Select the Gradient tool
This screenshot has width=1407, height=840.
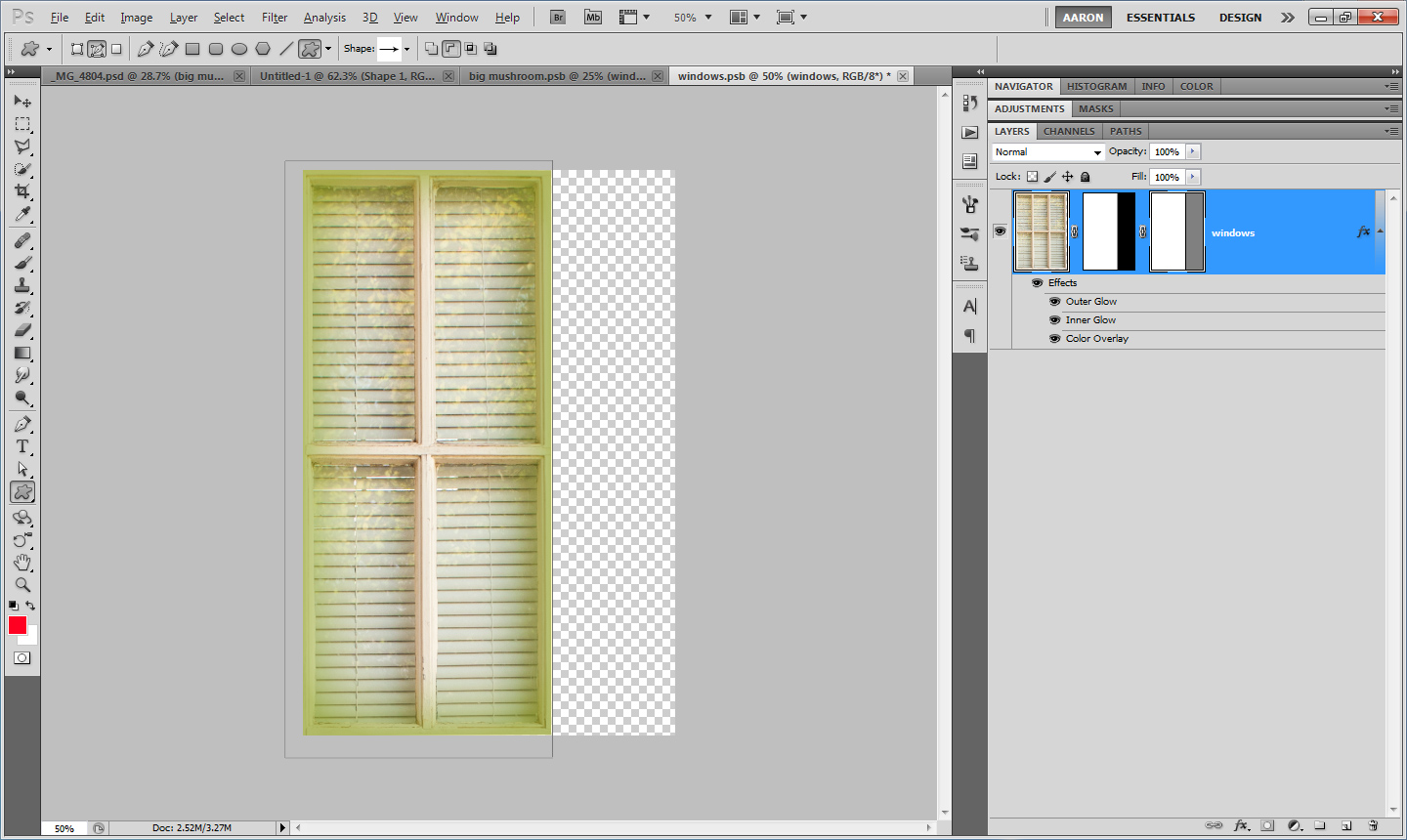tap(22, 354)
